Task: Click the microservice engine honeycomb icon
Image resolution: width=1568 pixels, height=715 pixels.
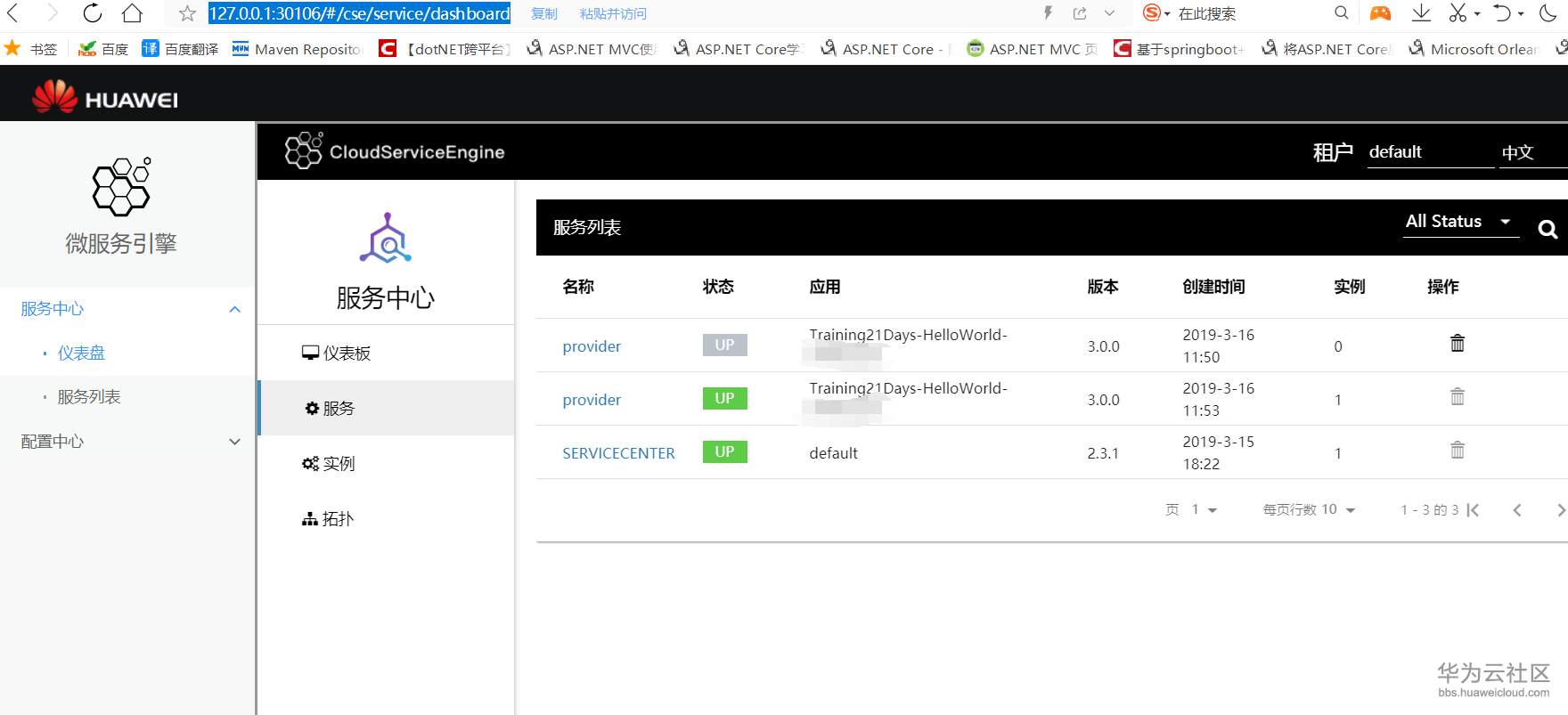Action: [122, 187]
